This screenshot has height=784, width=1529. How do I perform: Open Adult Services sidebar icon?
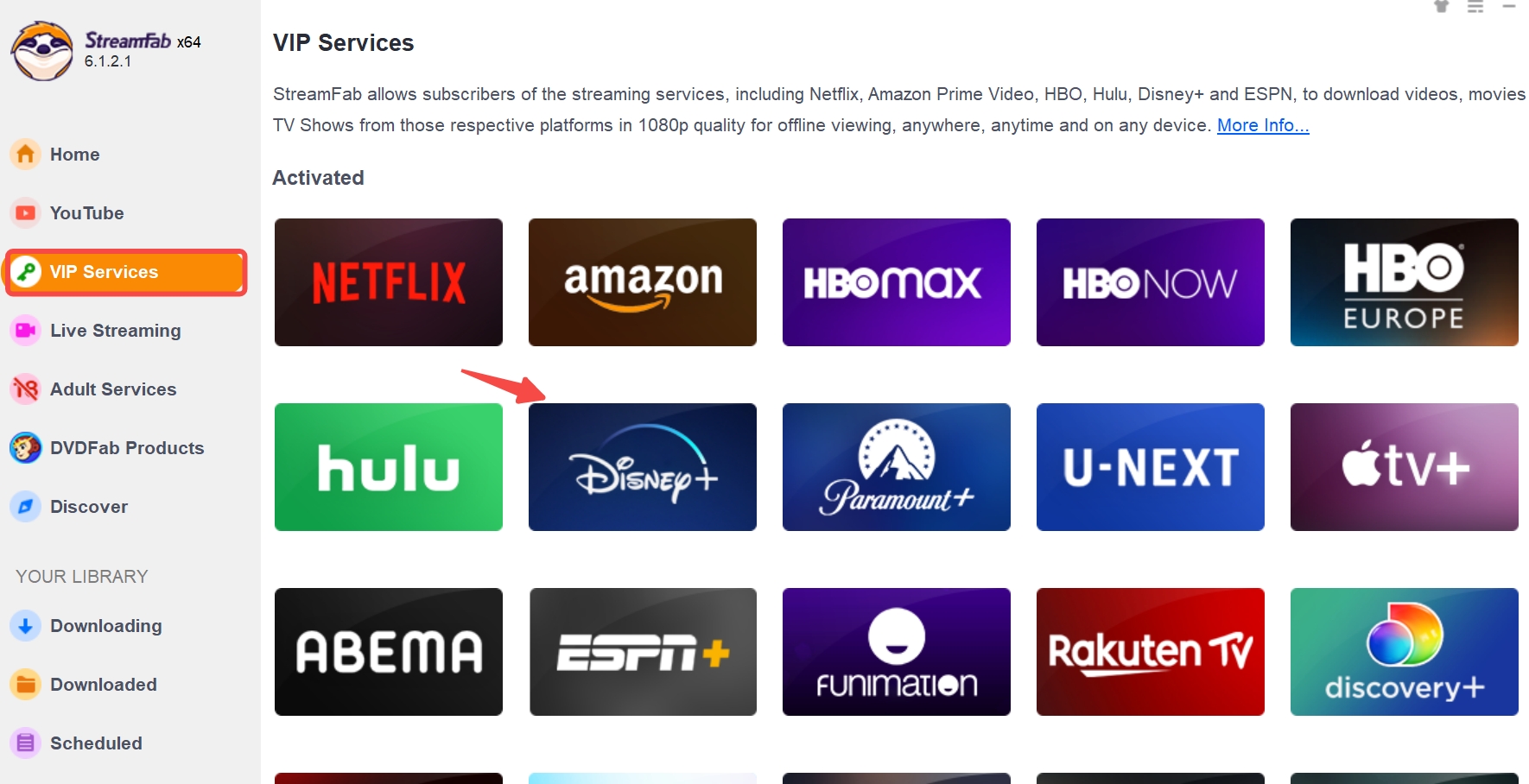point(26,389)
